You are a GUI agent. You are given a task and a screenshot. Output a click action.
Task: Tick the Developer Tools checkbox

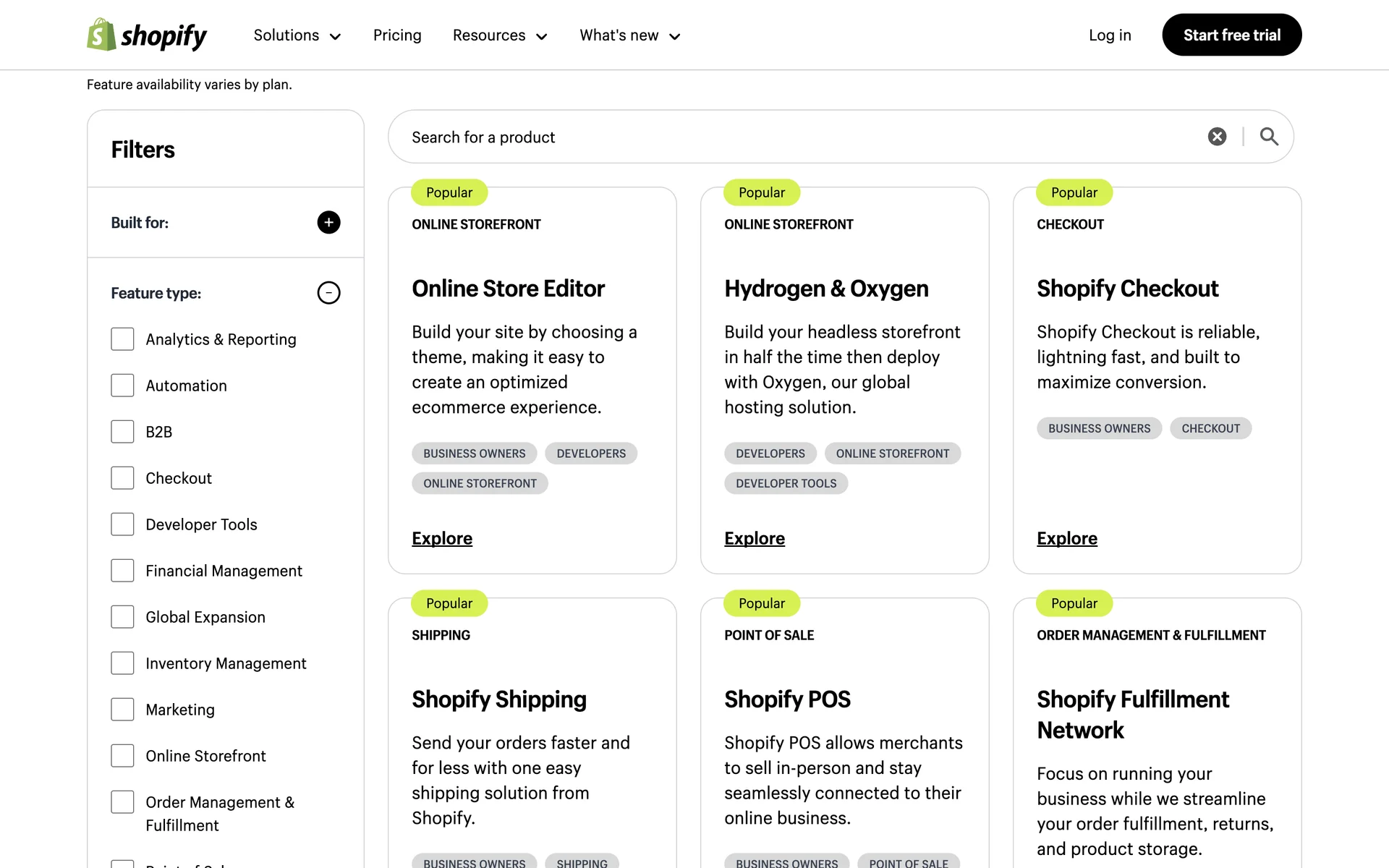(122, 524)
